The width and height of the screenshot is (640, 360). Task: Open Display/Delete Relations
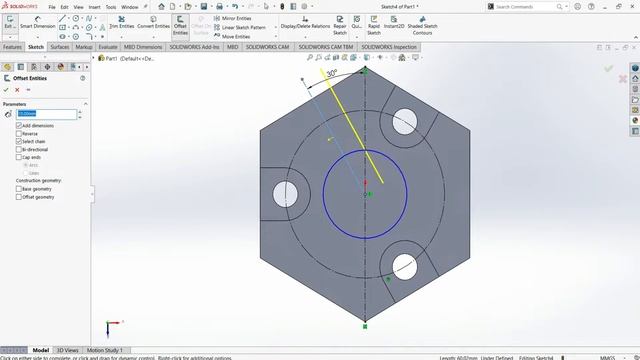[305, 22]
